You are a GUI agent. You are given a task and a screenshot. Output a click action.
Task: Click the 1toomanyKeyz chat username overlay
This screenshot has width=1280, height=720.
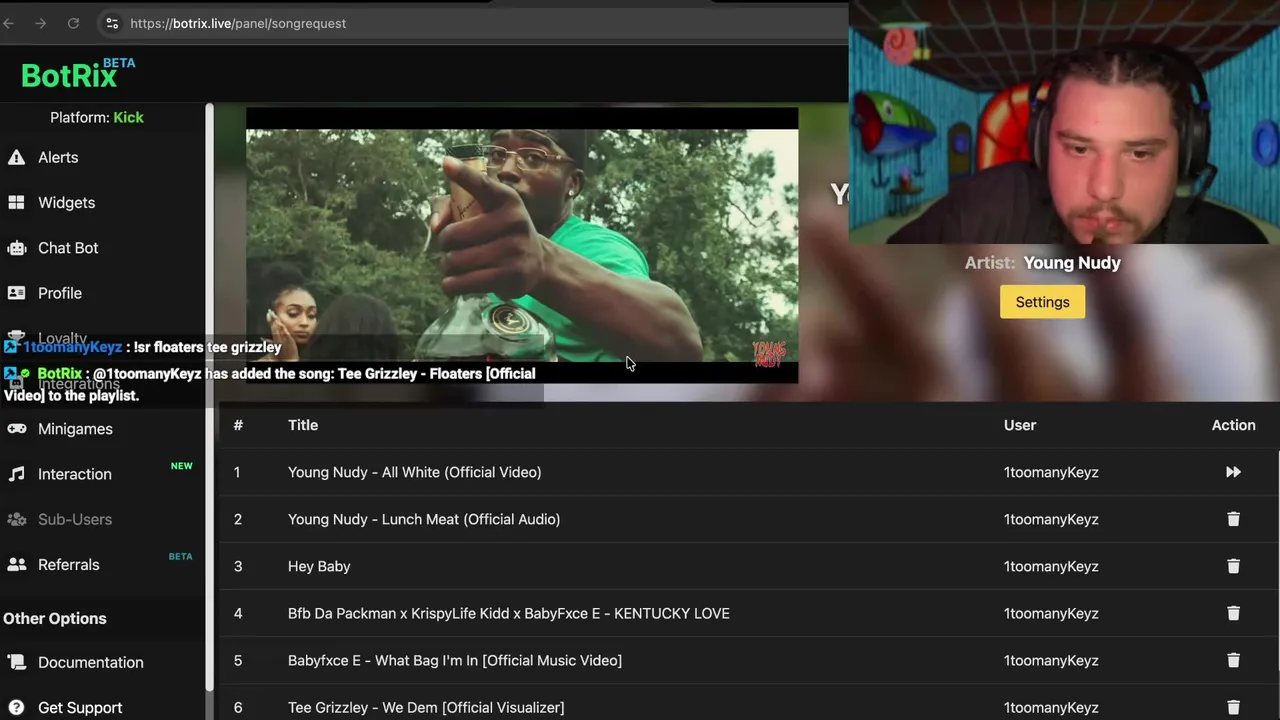click(x=72, y=347)
